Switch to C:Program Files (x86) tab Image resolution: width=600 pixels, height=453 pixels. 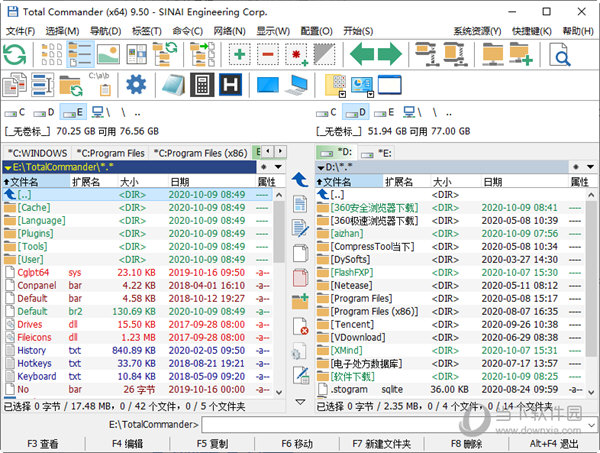[201, 153]
